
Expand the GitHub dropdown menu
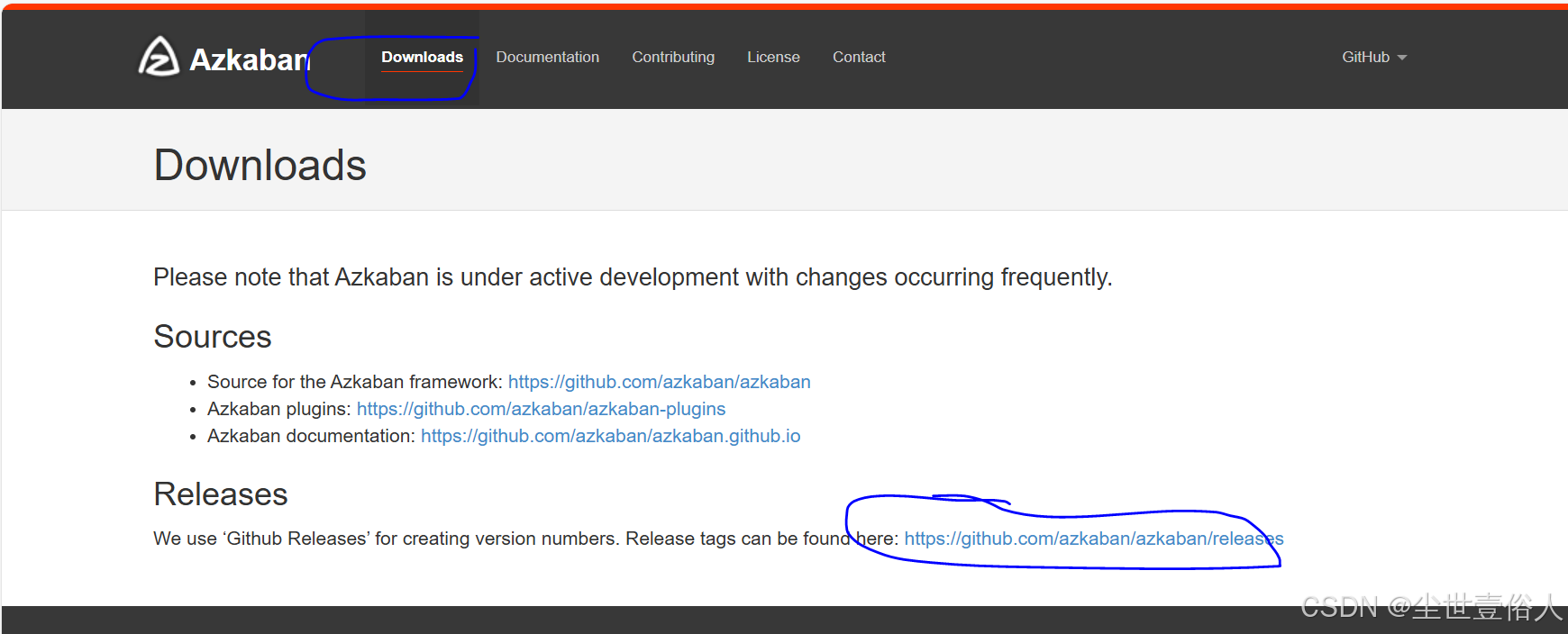point(1374,57)
